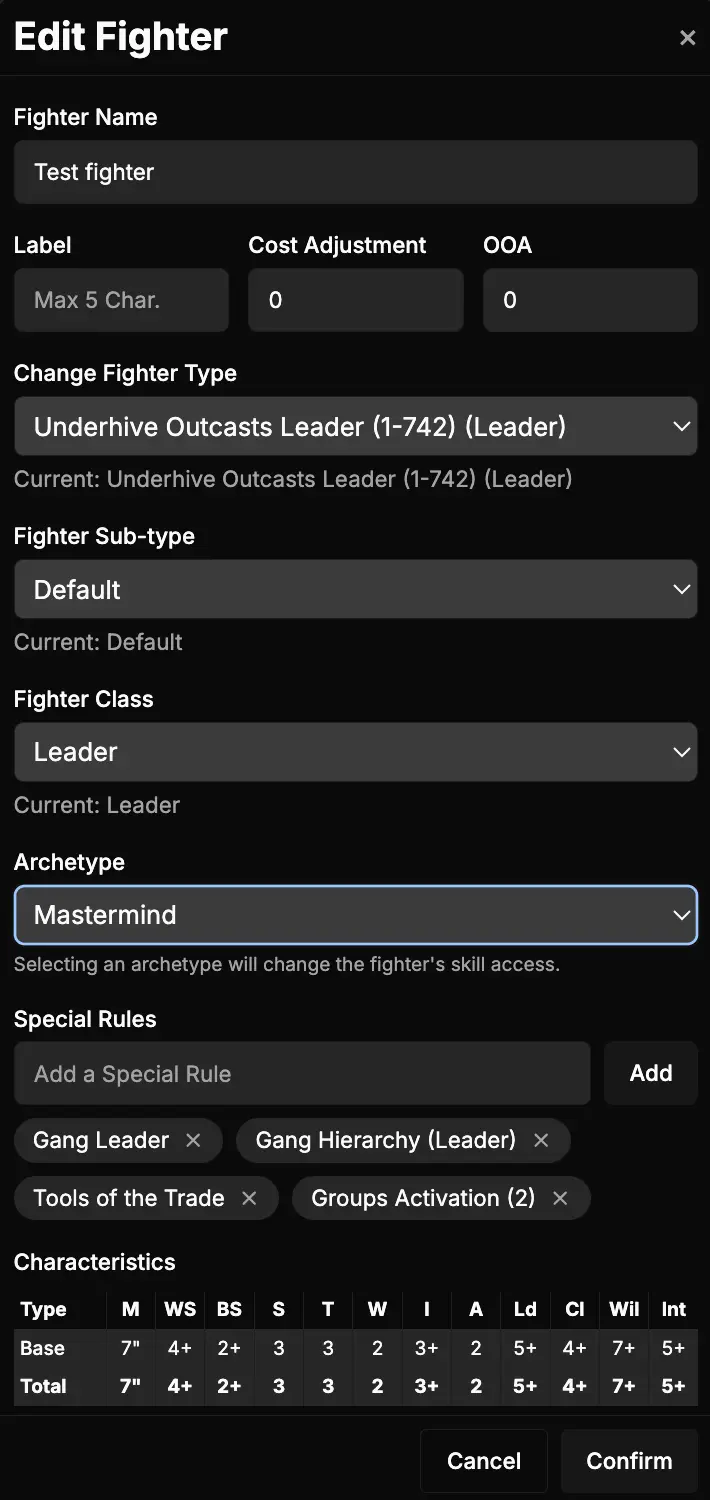The height and width of the screenshot is (1500, 710).
Task: Select the Cost Adjustment field
Action: coord(355,300)
